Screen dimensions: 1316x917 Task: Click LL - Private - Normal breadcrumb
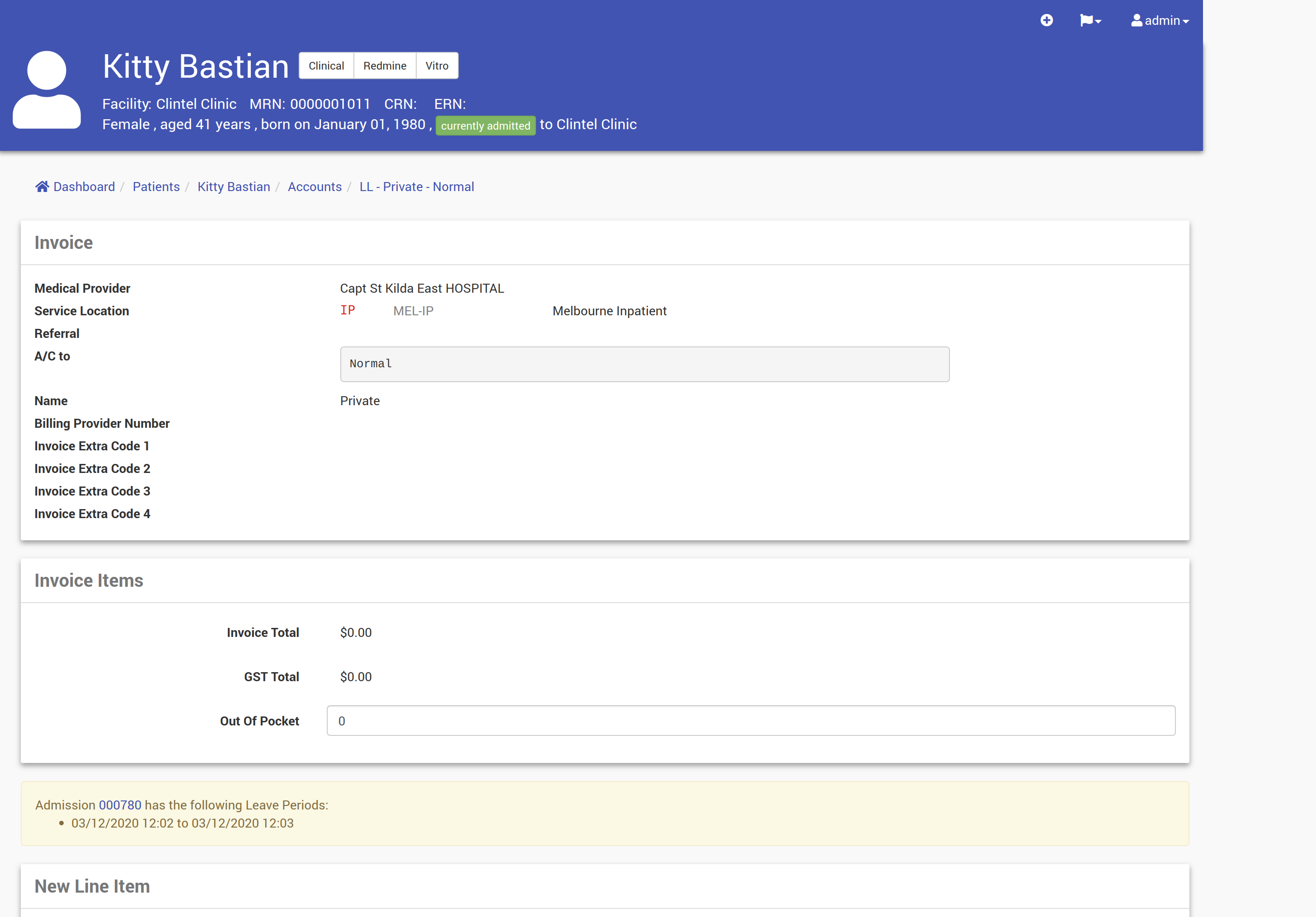click(x=416, y=187)
